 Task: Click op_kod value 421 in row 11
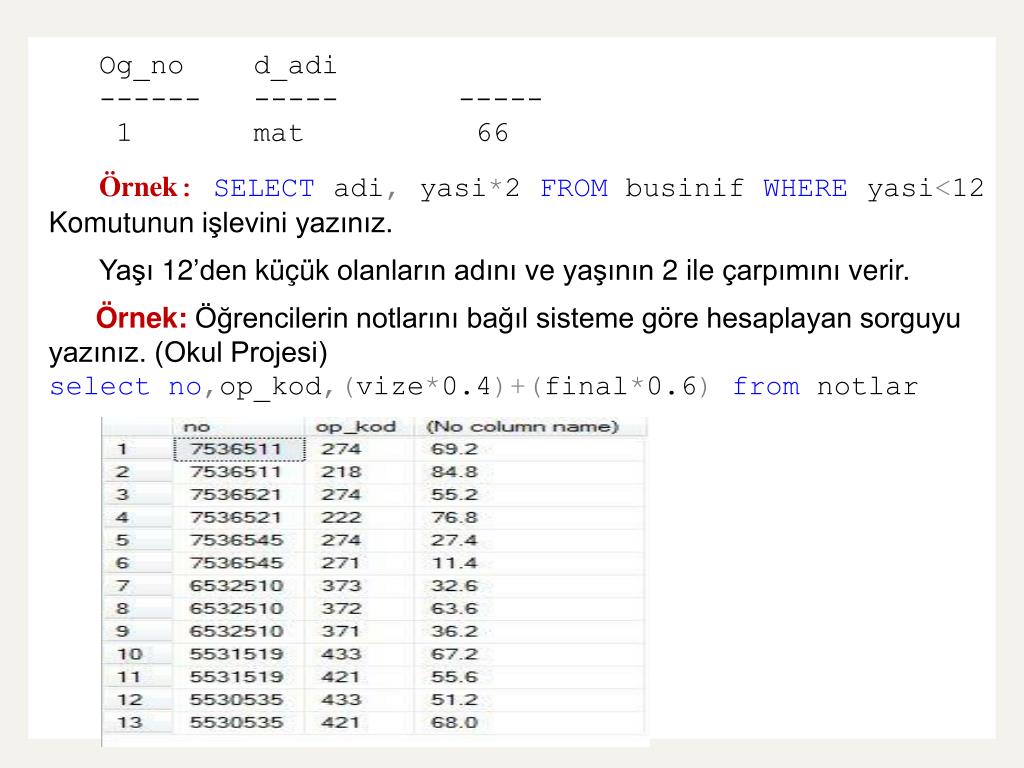[341, 677]
